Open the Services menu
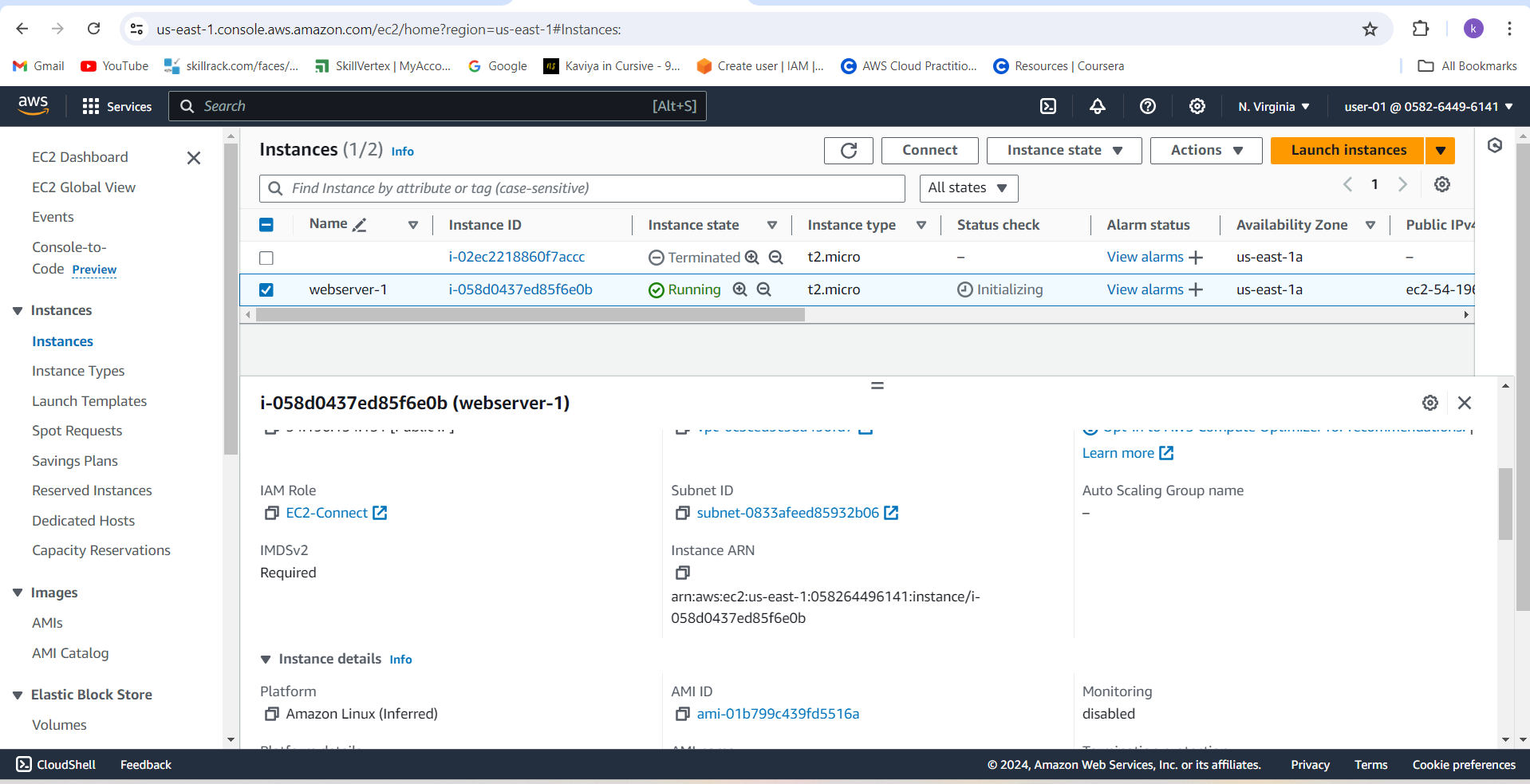This screenshot has width=1530, height=784. click(x=117, y=106)
